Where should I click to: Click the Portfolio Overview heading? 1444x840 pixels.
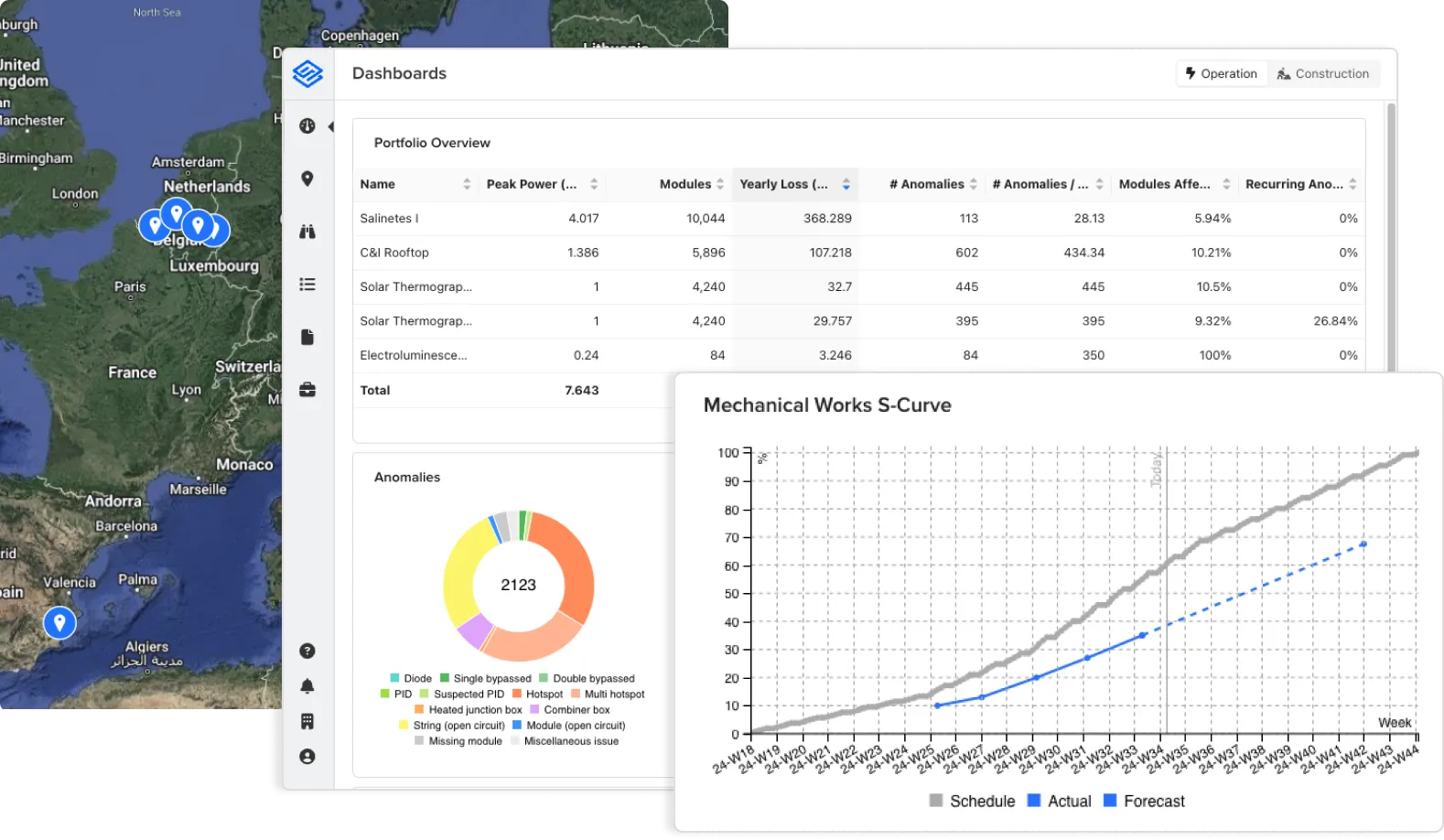click(x=432, y=143)
